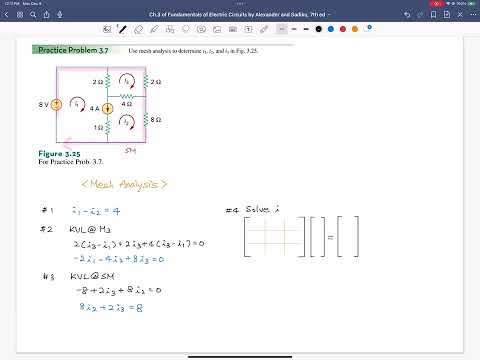Open the document title dropdown menu
This screenshot has width=480, height=360.
coord(239,15)
